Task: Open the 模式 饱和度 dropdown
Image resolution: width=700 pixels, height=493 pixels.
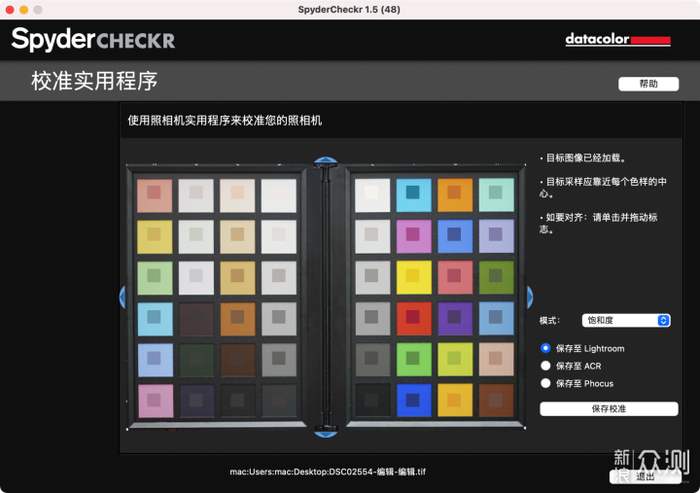Action: click(626, 320)
